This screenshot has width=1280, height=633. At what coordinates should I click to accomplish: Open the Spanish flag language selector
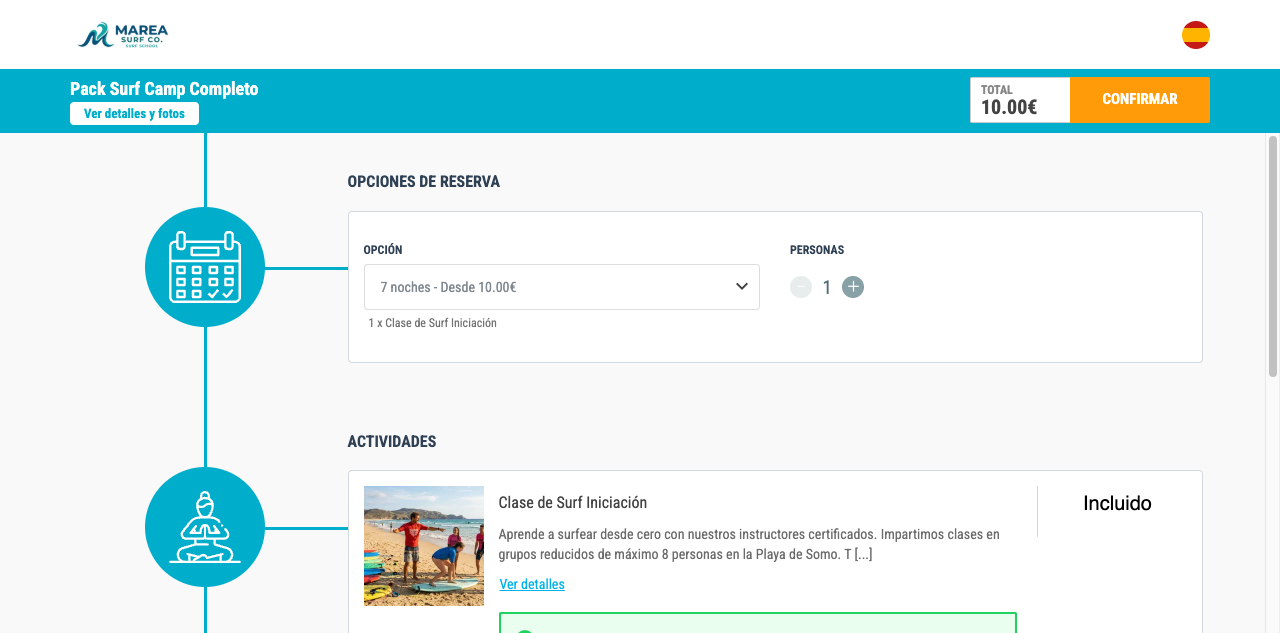coord(1196,35)
